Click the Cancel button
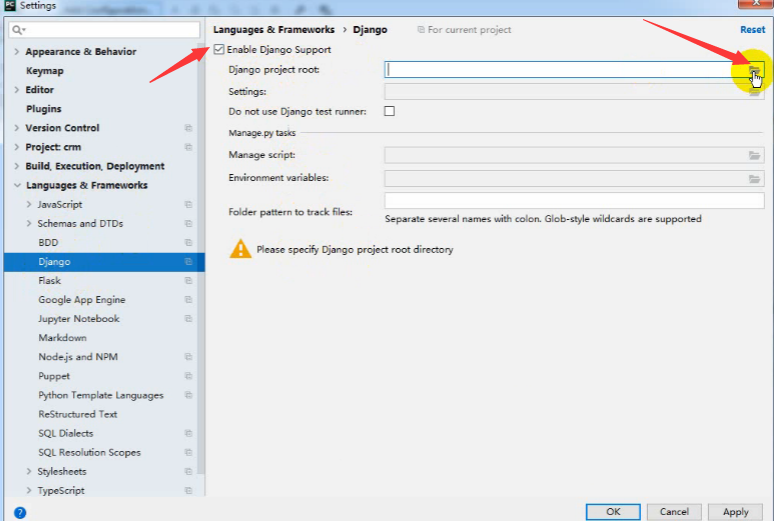 pyautogui.click(x=674, y=512)
